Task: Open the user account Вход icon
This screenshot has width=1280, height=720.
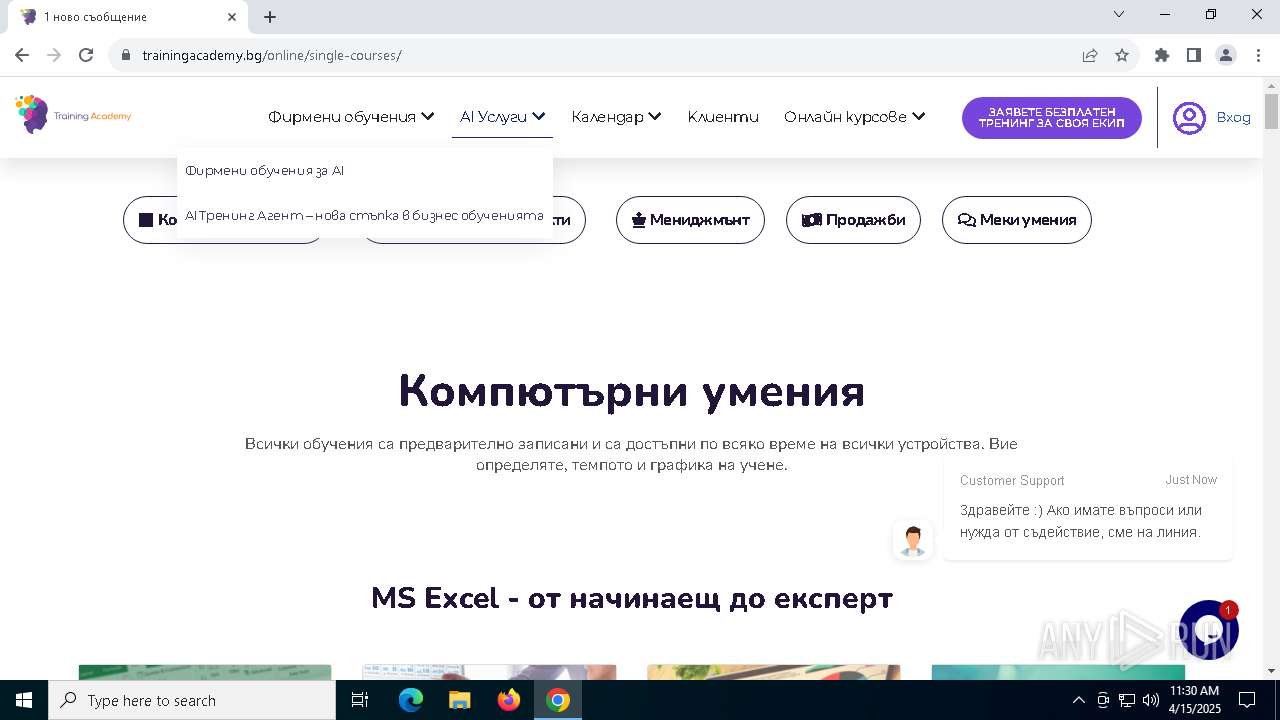Action: [1189, 118]
